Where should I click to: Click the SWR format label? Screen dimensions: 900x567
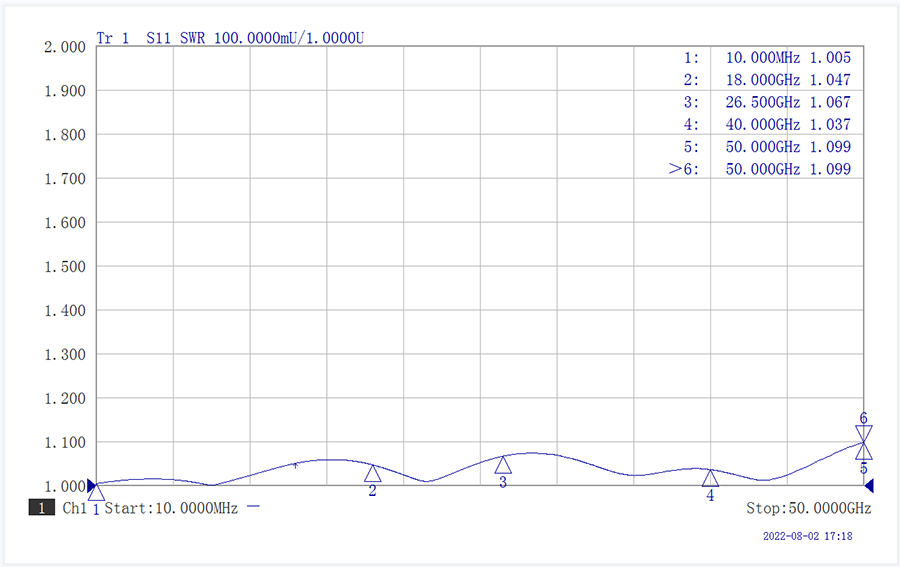tap(194, 38)
